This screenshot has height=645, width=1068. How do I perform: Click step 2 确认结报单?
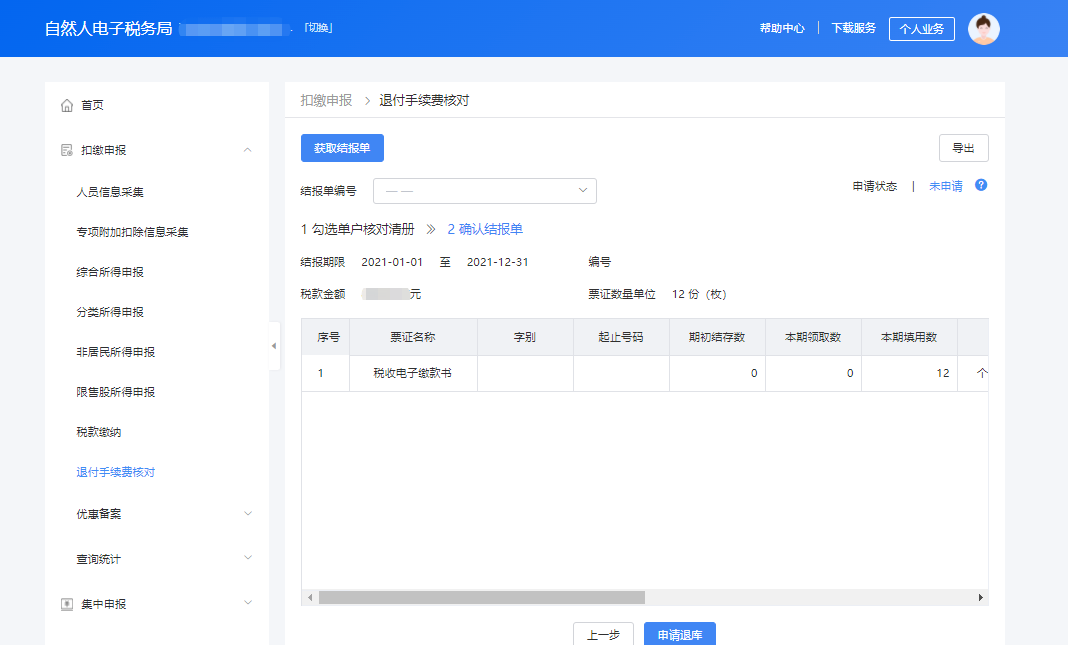485,230
